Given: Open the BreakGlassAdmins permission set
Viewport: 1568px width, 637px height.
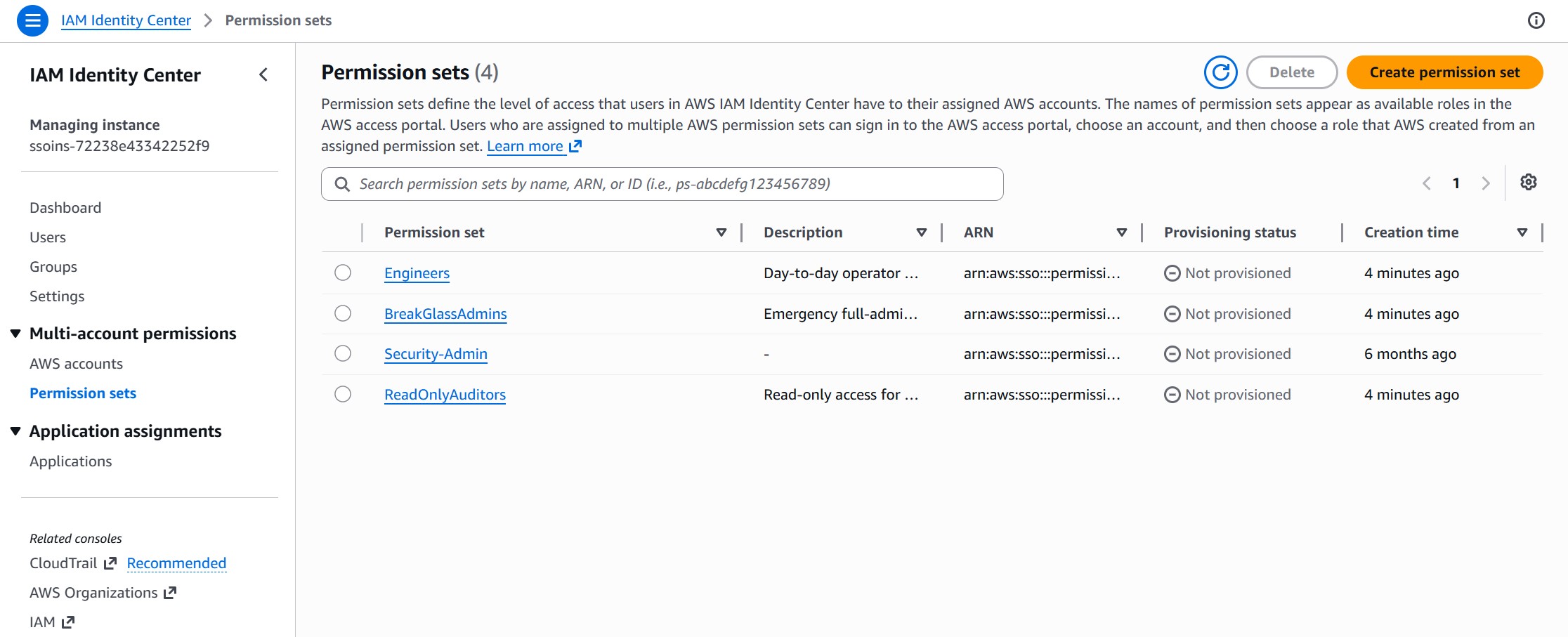Looking at the screenshot, I should 445,314.
